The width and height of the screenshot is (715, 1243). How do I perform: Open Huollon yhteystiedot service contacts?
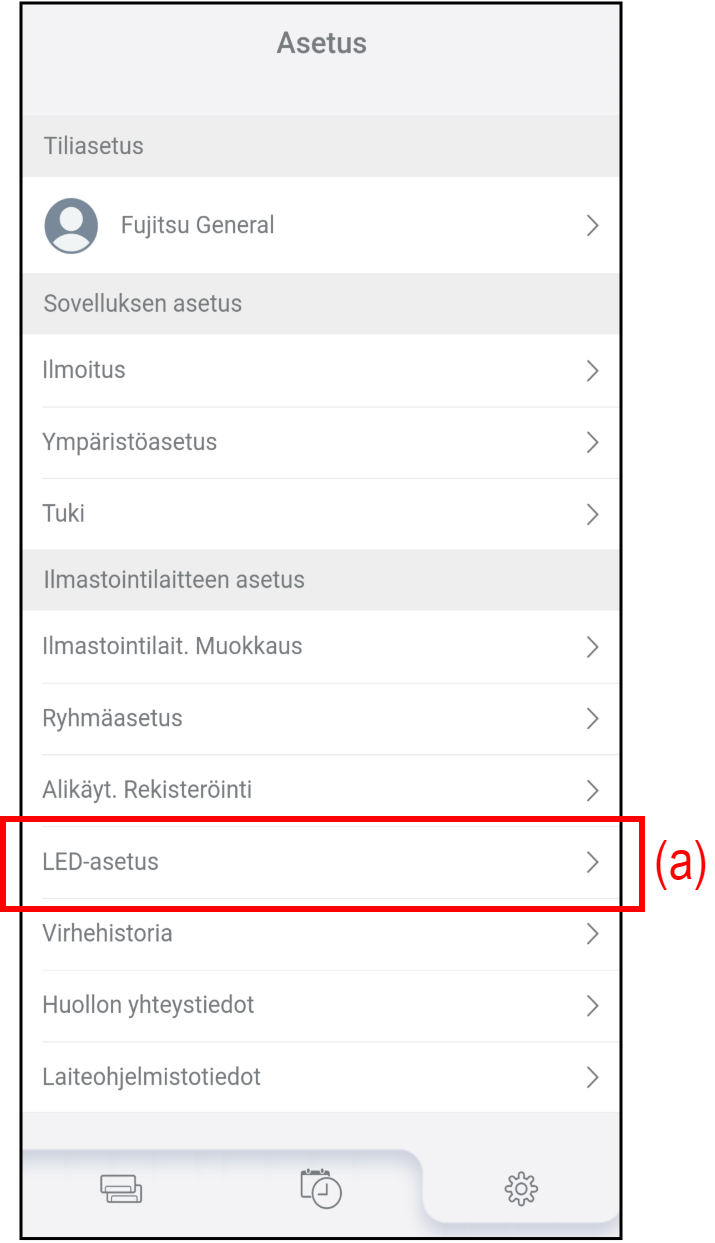148,1005
